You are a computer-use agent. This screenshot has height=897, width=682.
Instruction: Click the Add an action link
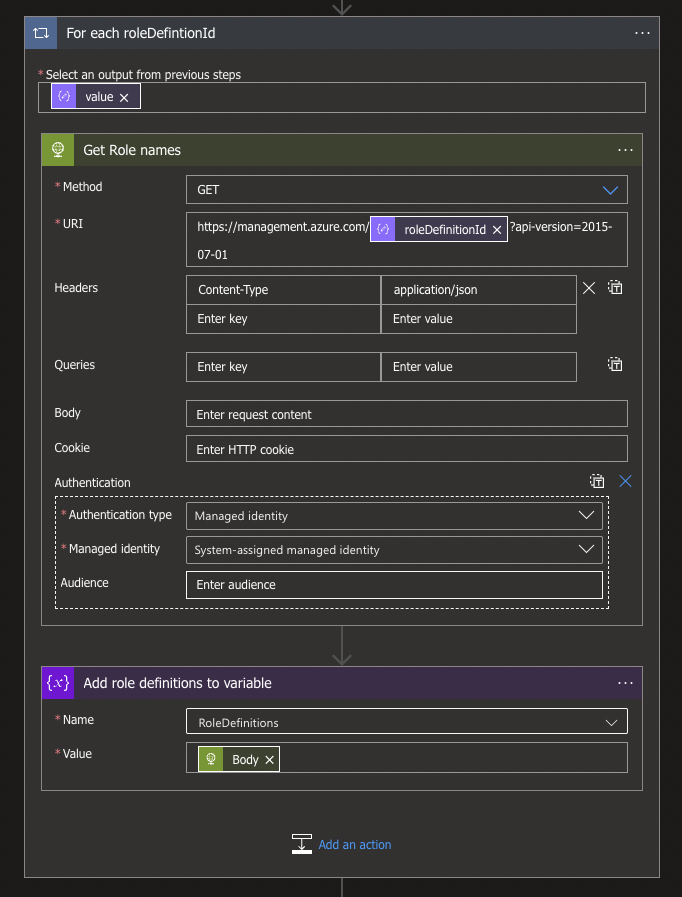pyautogui.click(x=354, y=845)
